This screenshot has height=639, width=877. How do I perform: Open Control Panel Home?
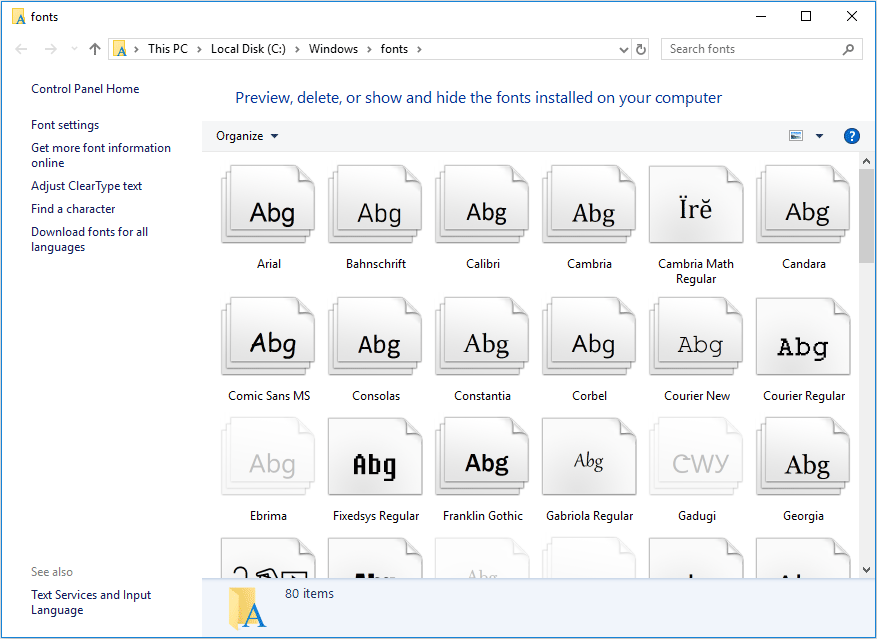tap(85, 89)
